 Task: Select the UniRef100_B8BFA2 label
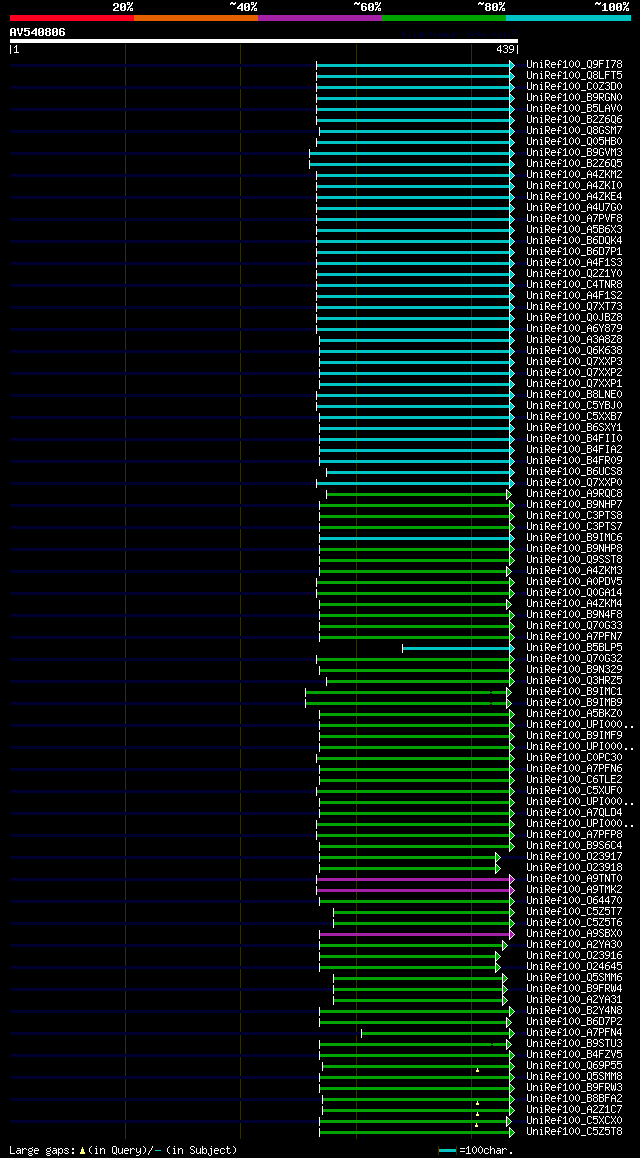[574, 1099]
